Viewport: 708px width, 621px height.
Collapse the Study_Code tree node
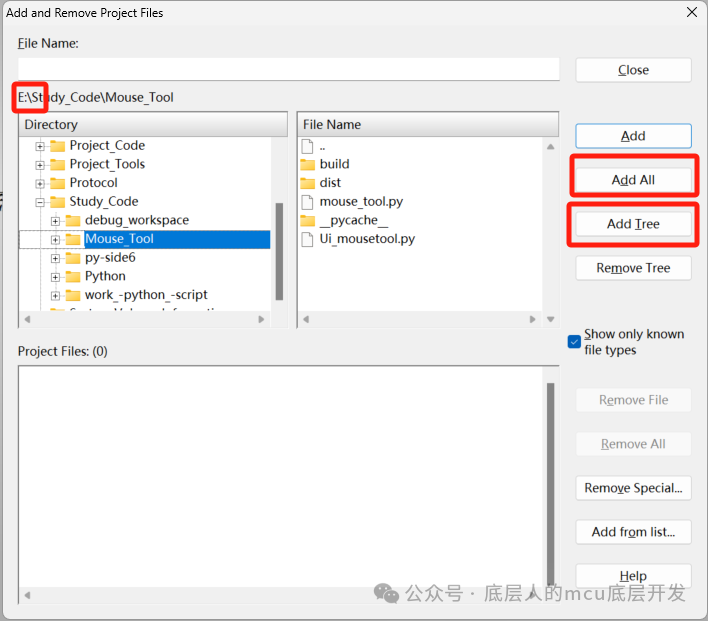point(41,202)
